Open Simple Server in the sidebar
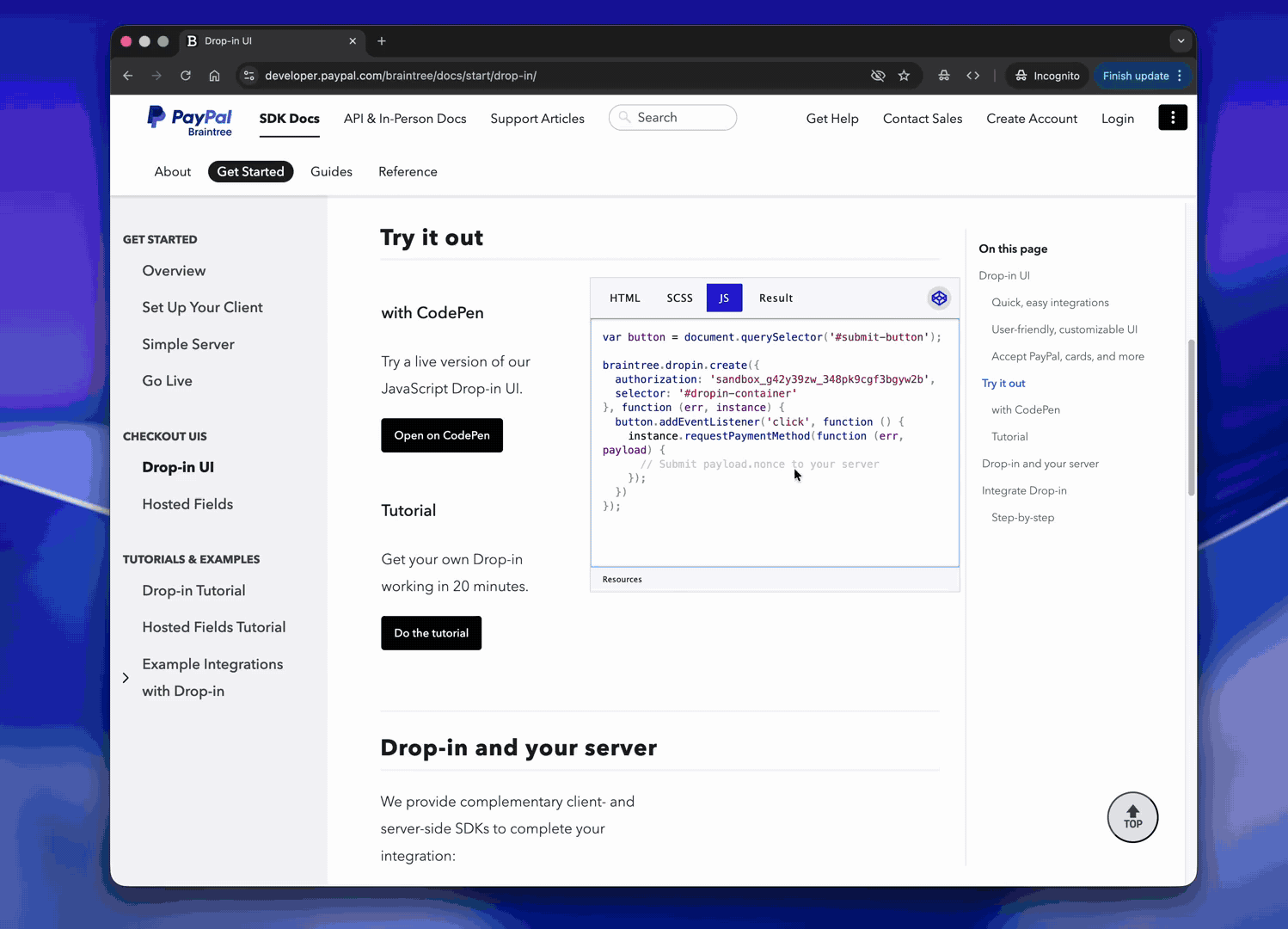The width and height of the screenshot is (1288, 929). (x=188, y=345)
